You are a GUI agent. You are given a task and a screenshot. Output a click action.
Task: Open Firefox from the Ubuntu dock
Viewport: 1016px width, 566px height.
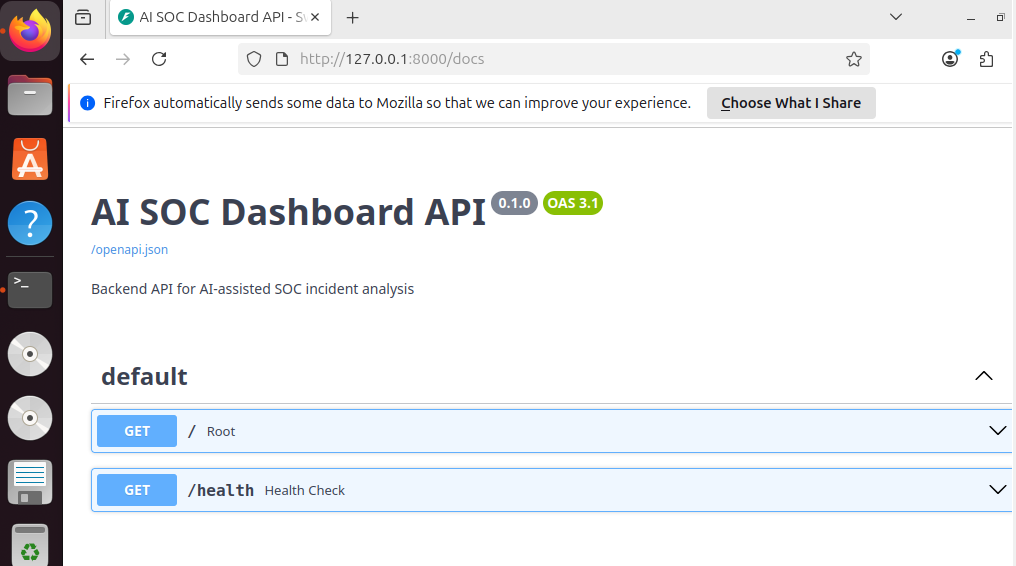[x=30, y=30]
